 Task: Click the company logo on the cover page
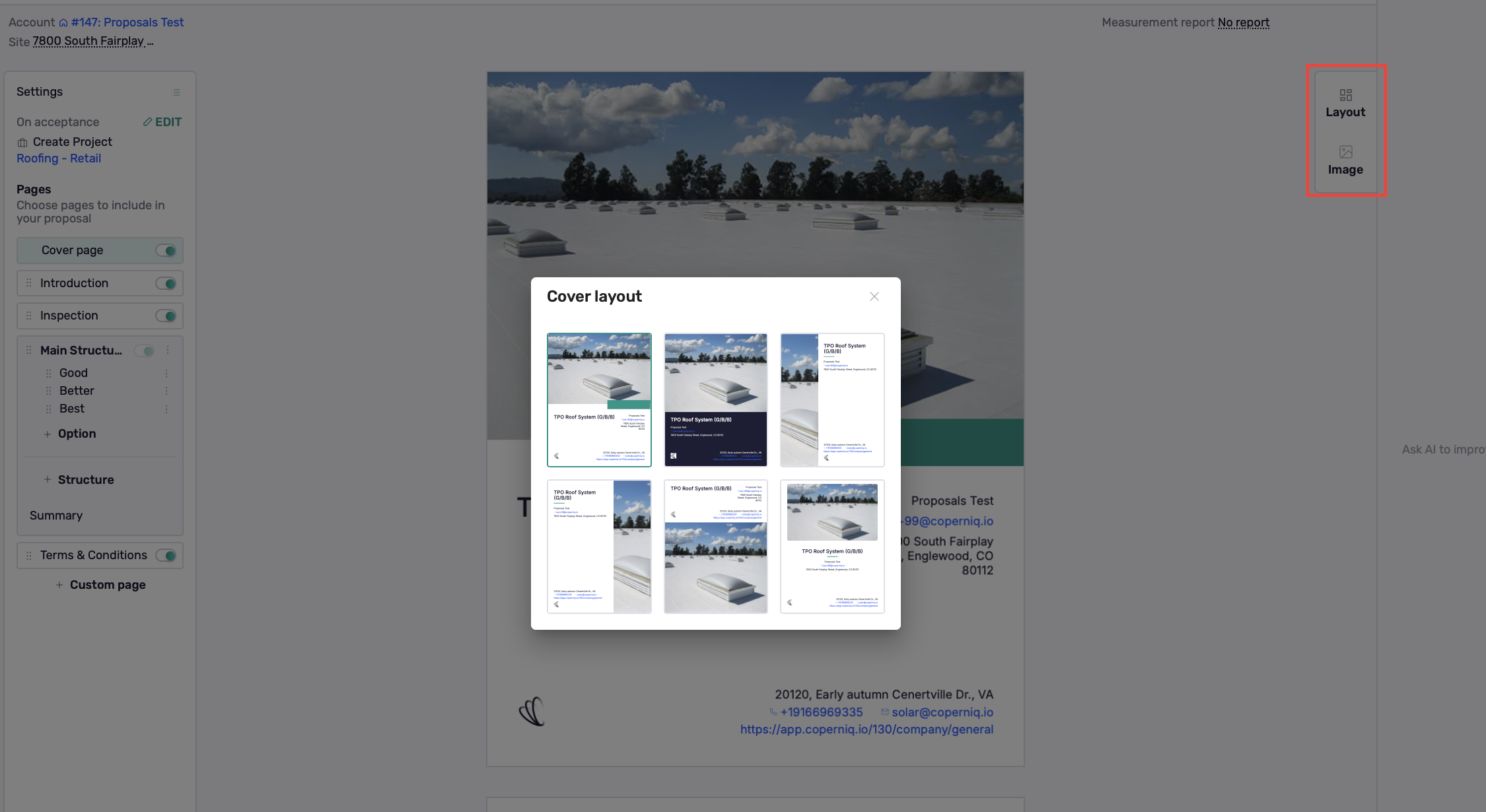[532, 711]
